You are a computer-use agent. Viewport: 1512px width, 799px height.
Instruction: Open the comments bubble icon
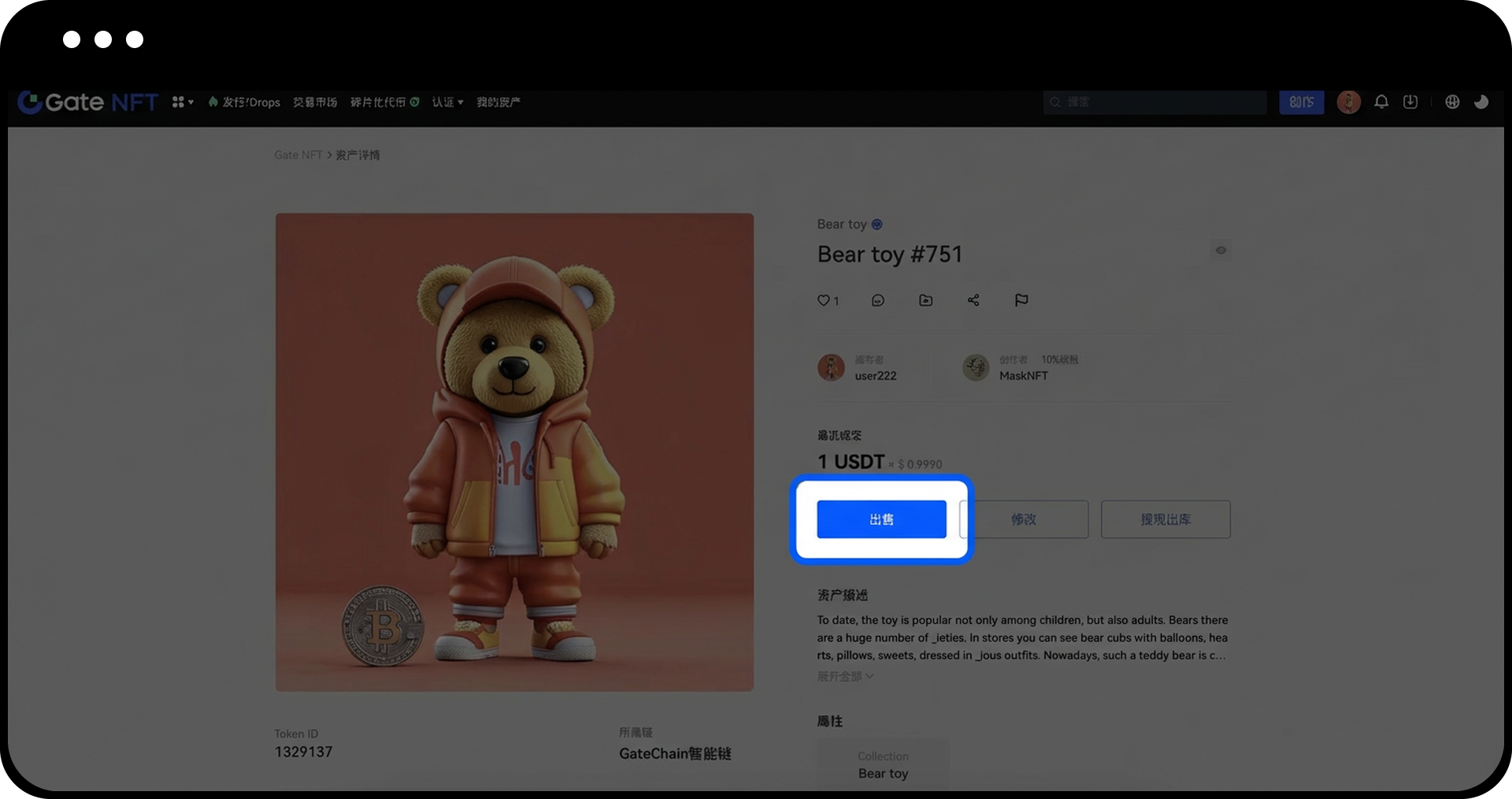878,300
